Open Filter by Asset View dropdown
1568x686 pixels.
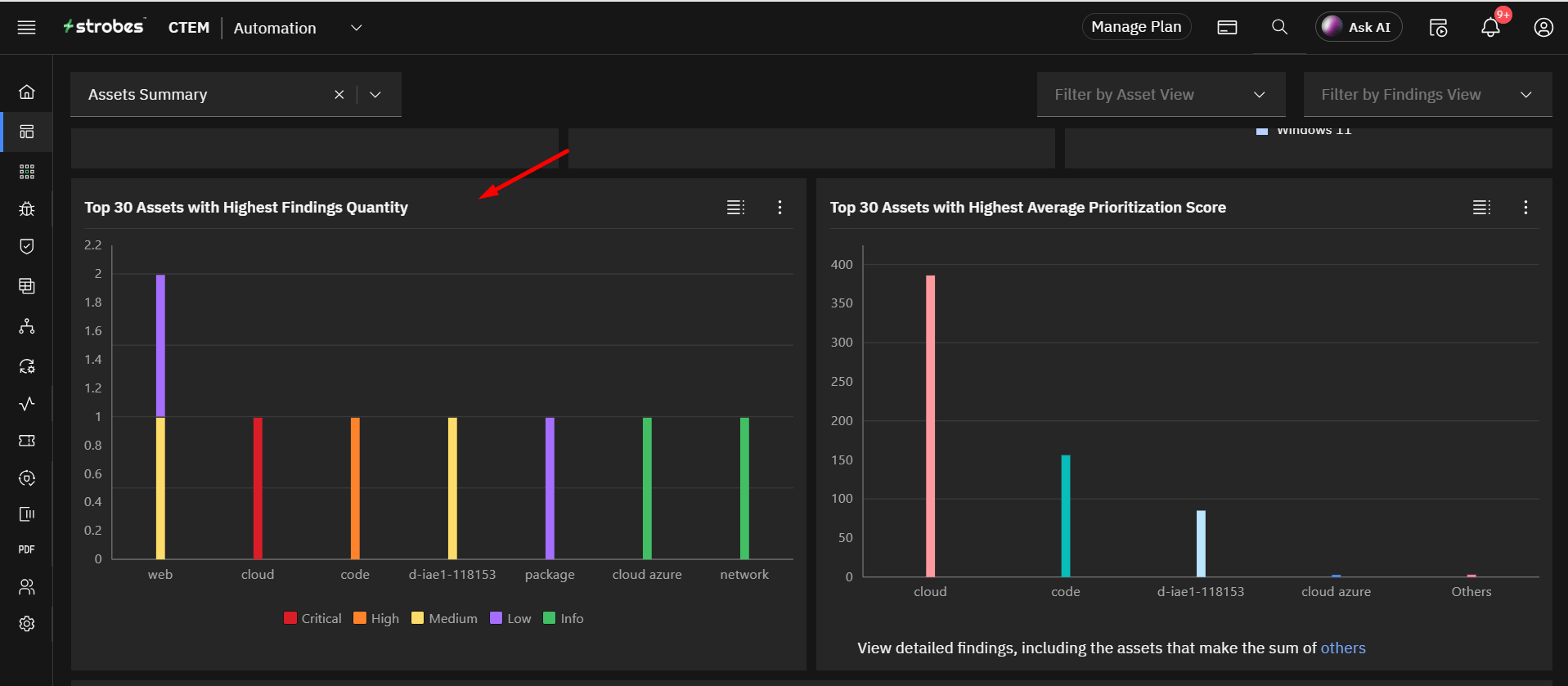pyautogui.click(x=1161, y=95)
